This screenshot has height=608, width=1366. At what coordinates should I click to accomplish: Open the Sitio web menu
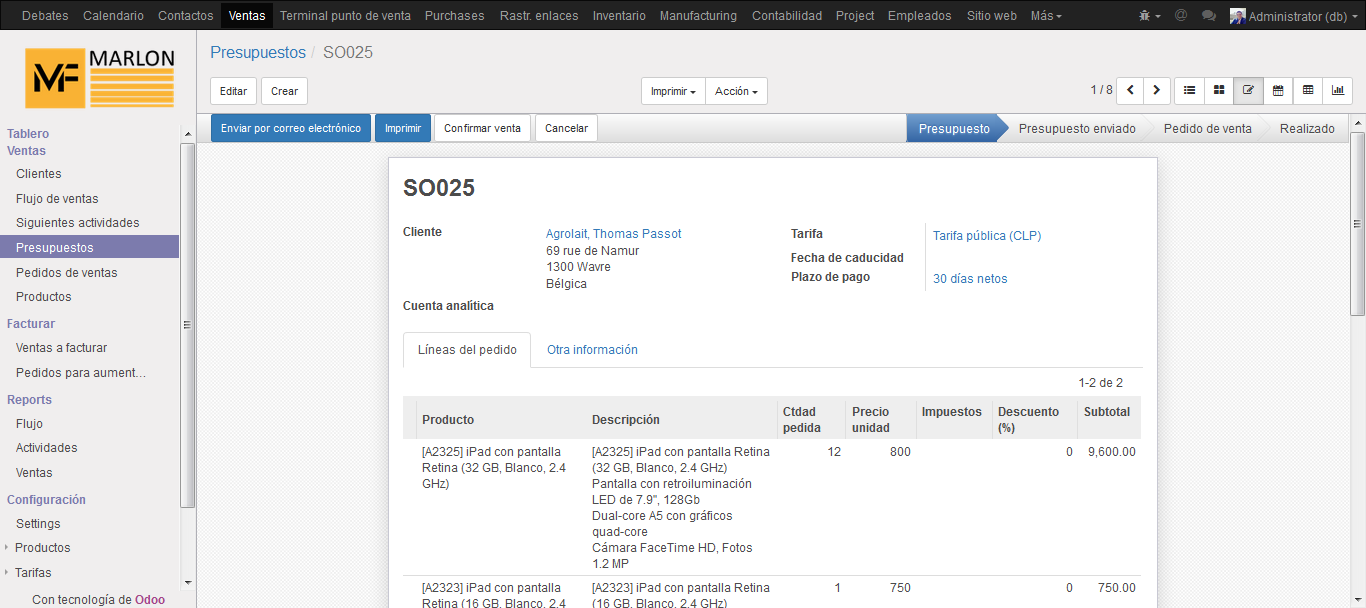coord(992,16)
